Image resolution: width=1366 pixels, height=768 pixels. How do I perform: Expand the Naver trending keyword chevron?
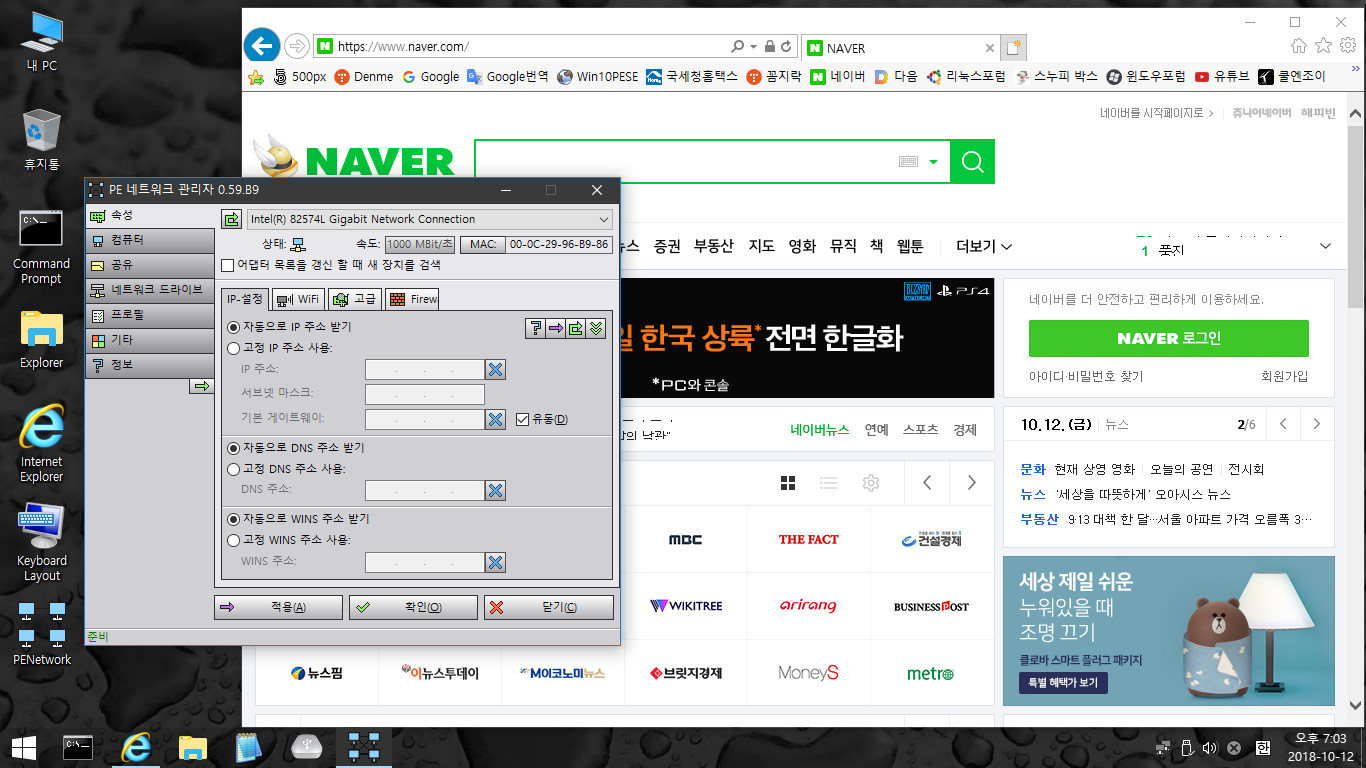(1325, 246)
